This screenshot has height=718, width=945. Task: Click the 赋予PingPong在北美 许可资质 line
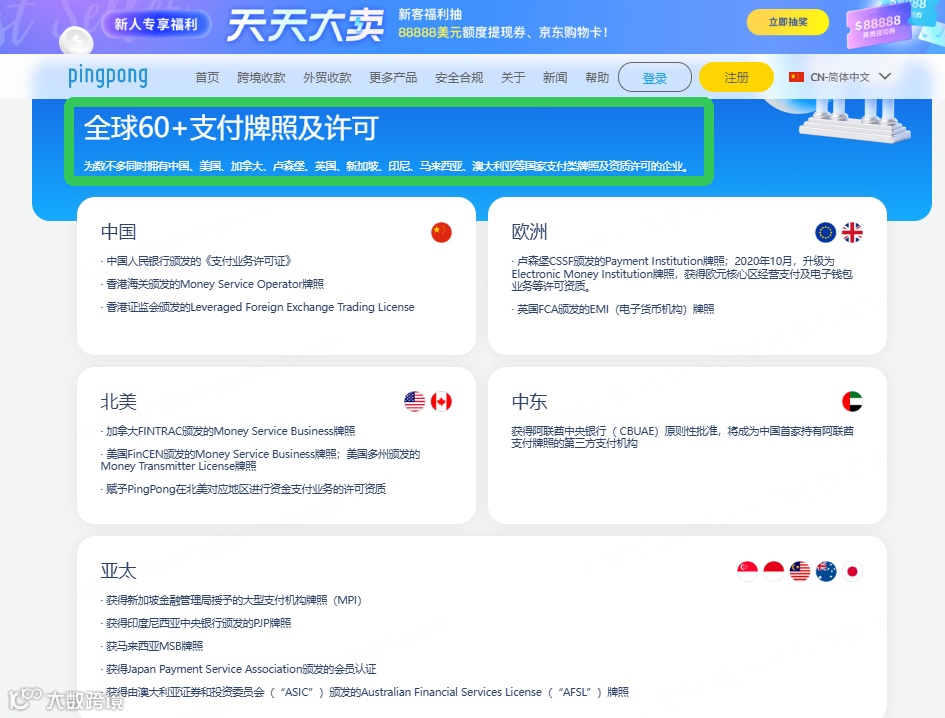click(x=243, y=489)
